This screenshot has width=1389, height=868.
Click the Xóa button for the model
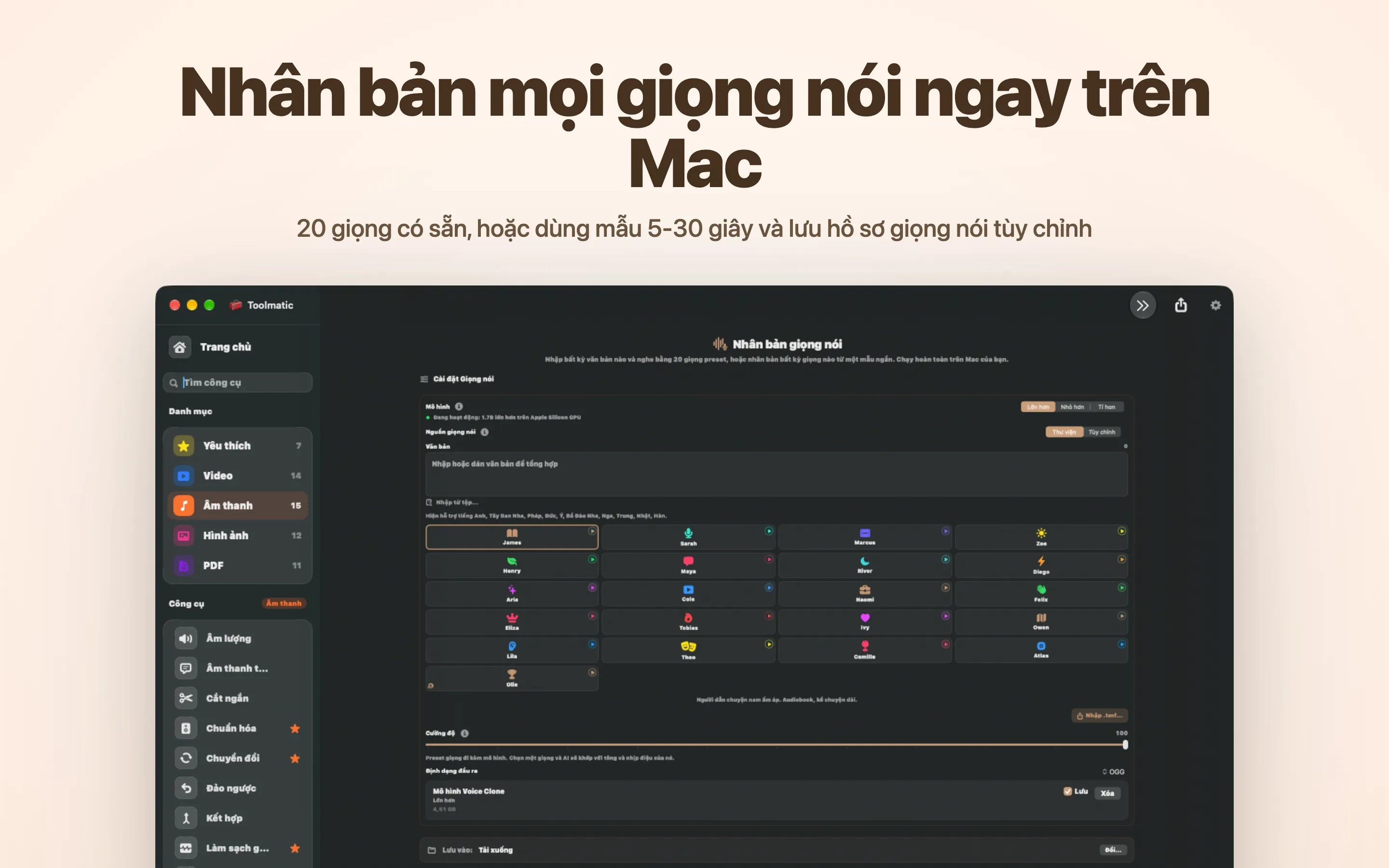(x=1107, y=793)
